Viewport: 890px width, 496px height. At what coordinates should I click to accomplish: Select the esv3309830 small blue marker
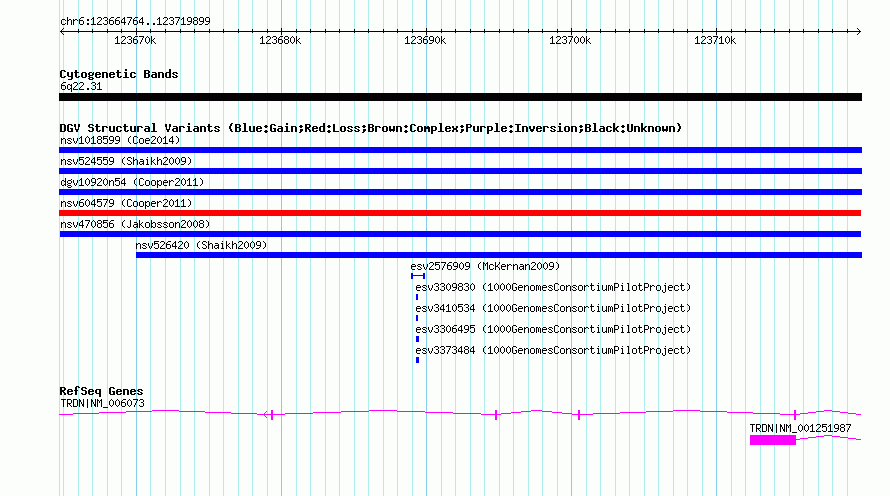point(417,297)
